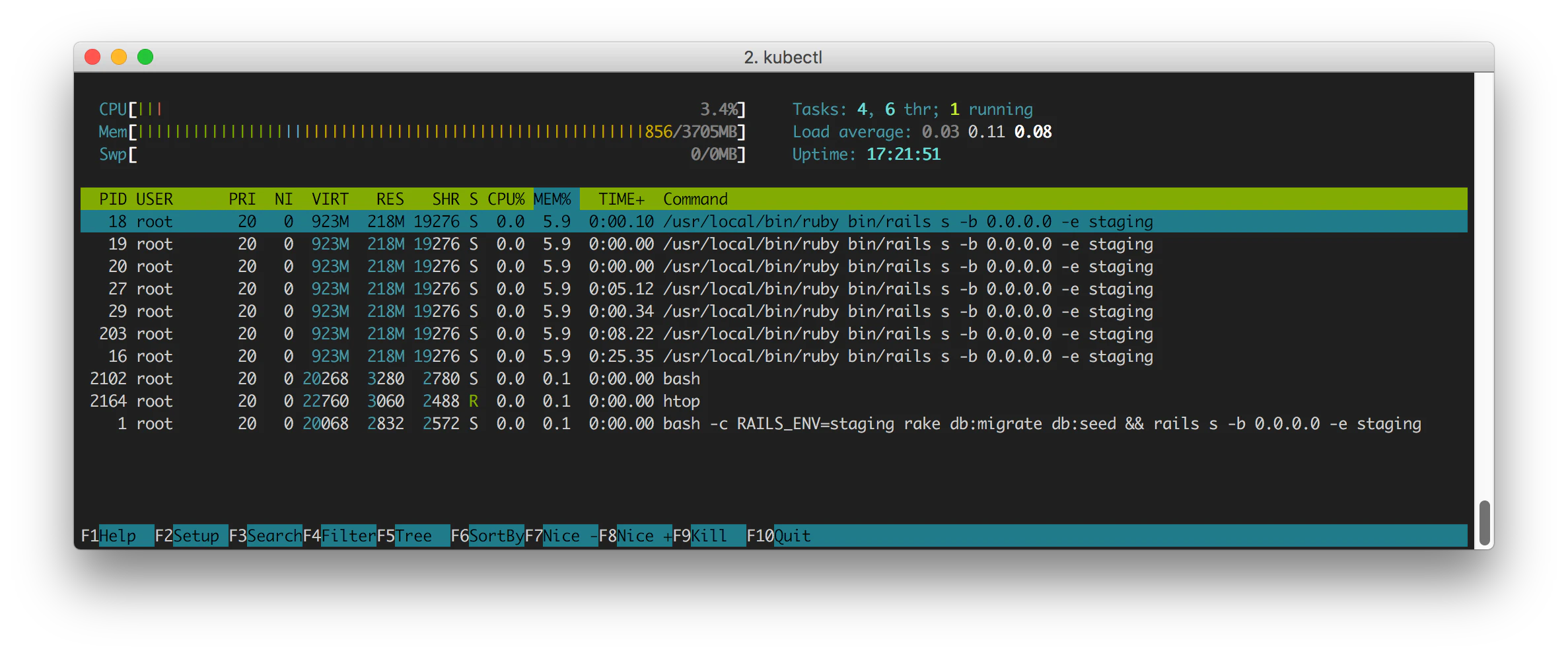Screen dimensions: 1568x655
Task: Click F8 Nice + in footer bar
Action: click(635, 535)
